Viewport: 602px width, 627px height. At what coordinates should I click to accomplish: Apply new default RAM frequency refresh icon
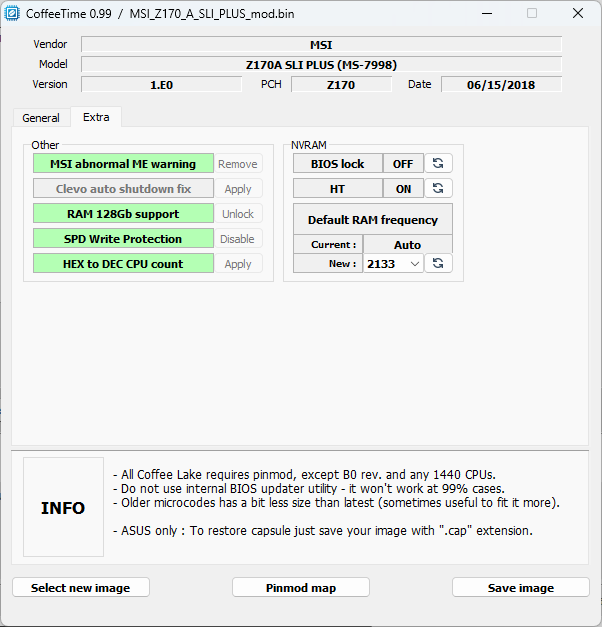438,264
